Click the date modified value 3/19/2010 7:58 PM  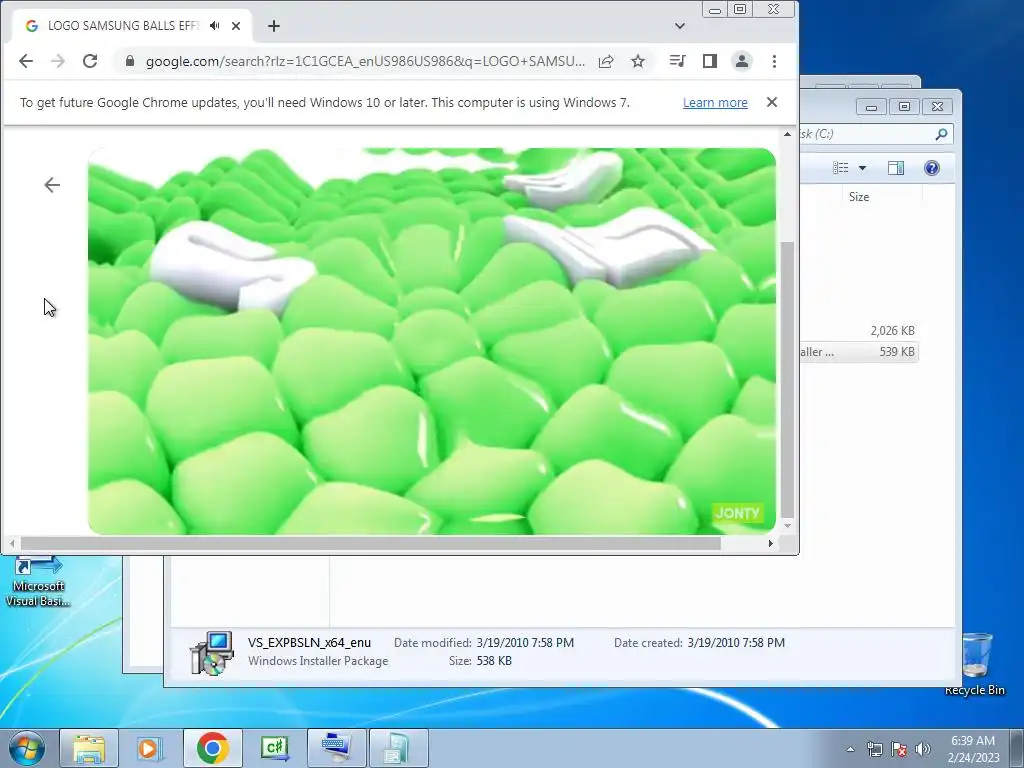click(x=525, y=643)
